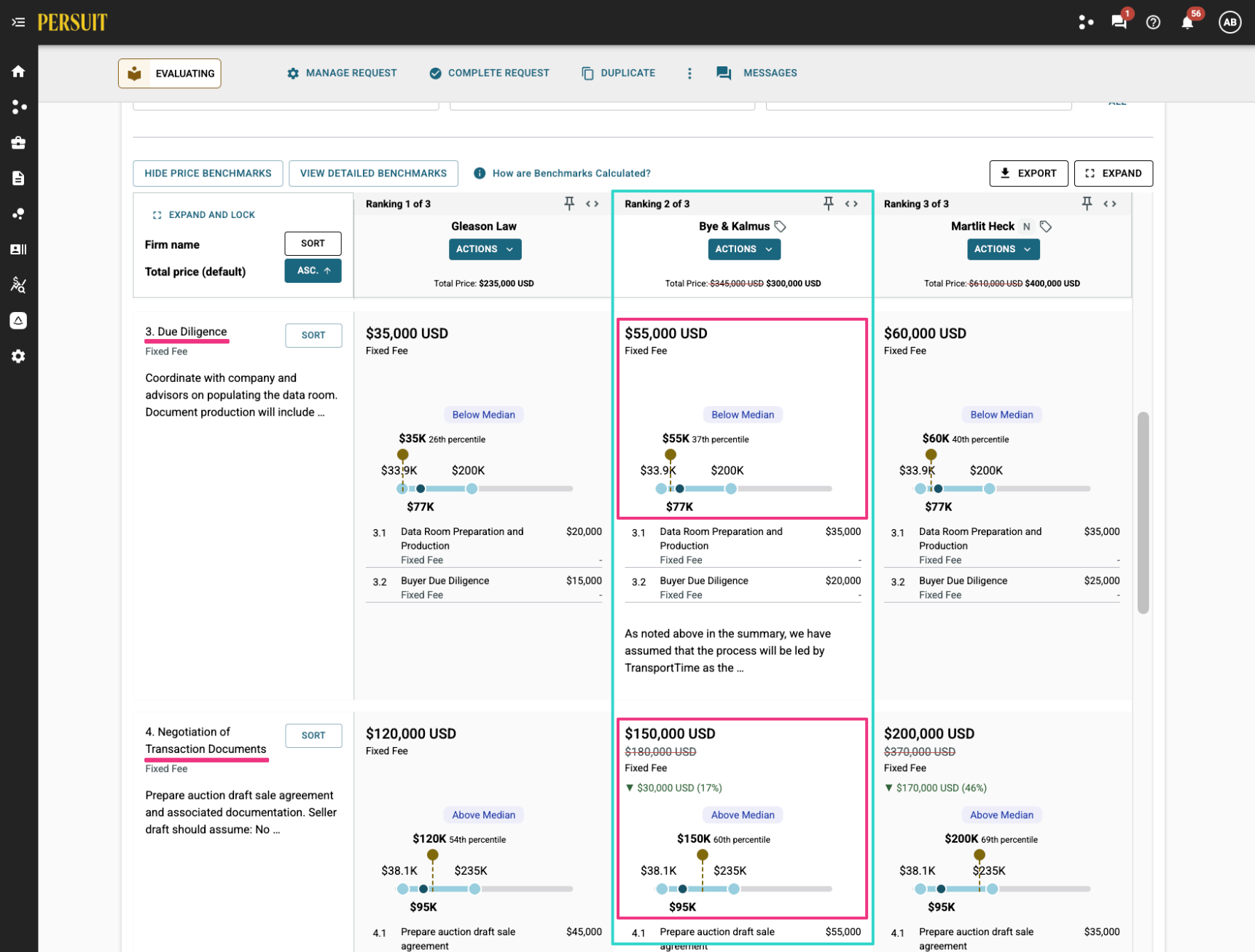Open Actions dropdown for Bye & Kalmus
The width and height of the screenshot is (1255, 952).
click(744, 249)
